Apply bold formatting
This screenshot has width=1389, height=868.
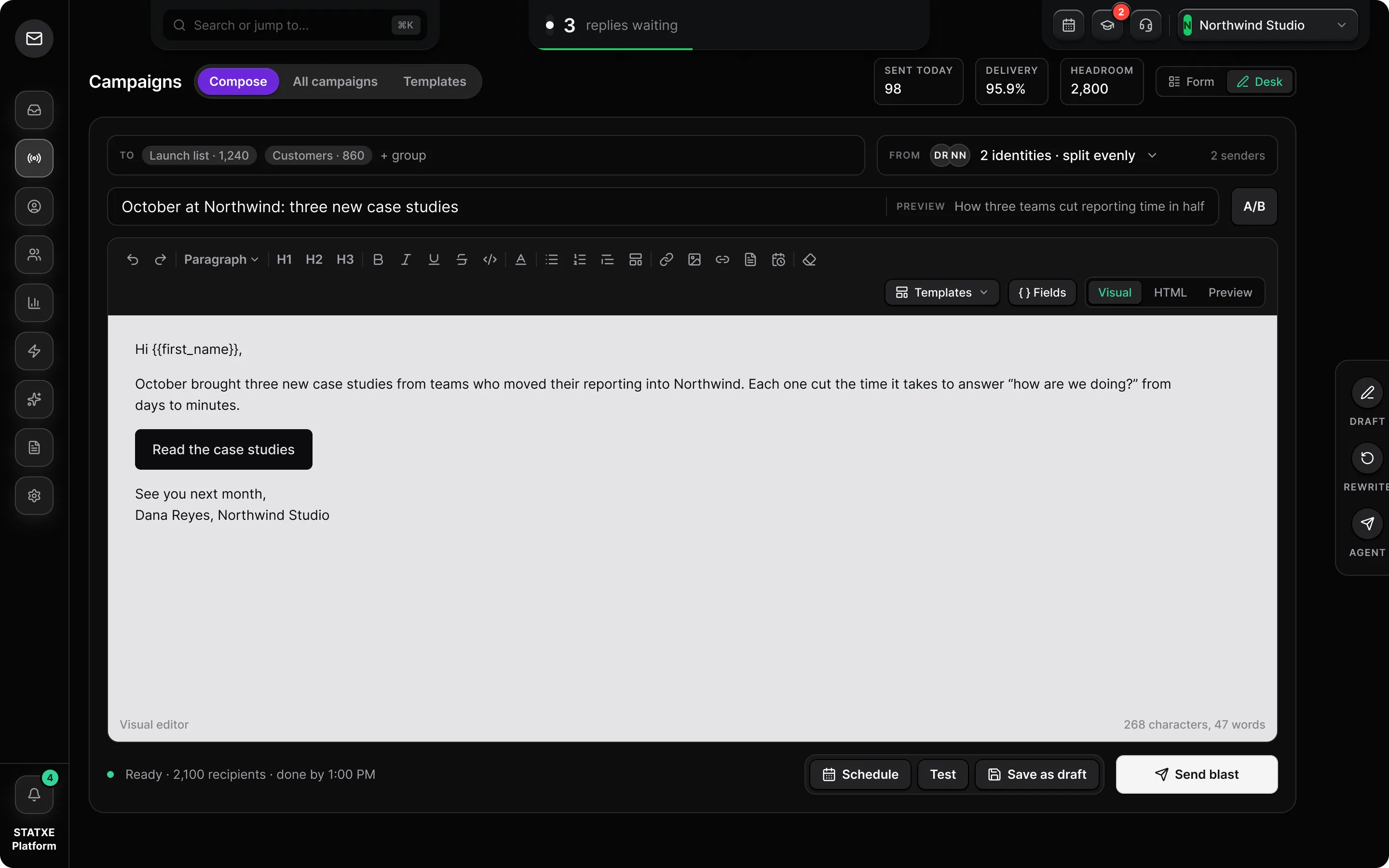pyautogui.click(x=378, y=259)
